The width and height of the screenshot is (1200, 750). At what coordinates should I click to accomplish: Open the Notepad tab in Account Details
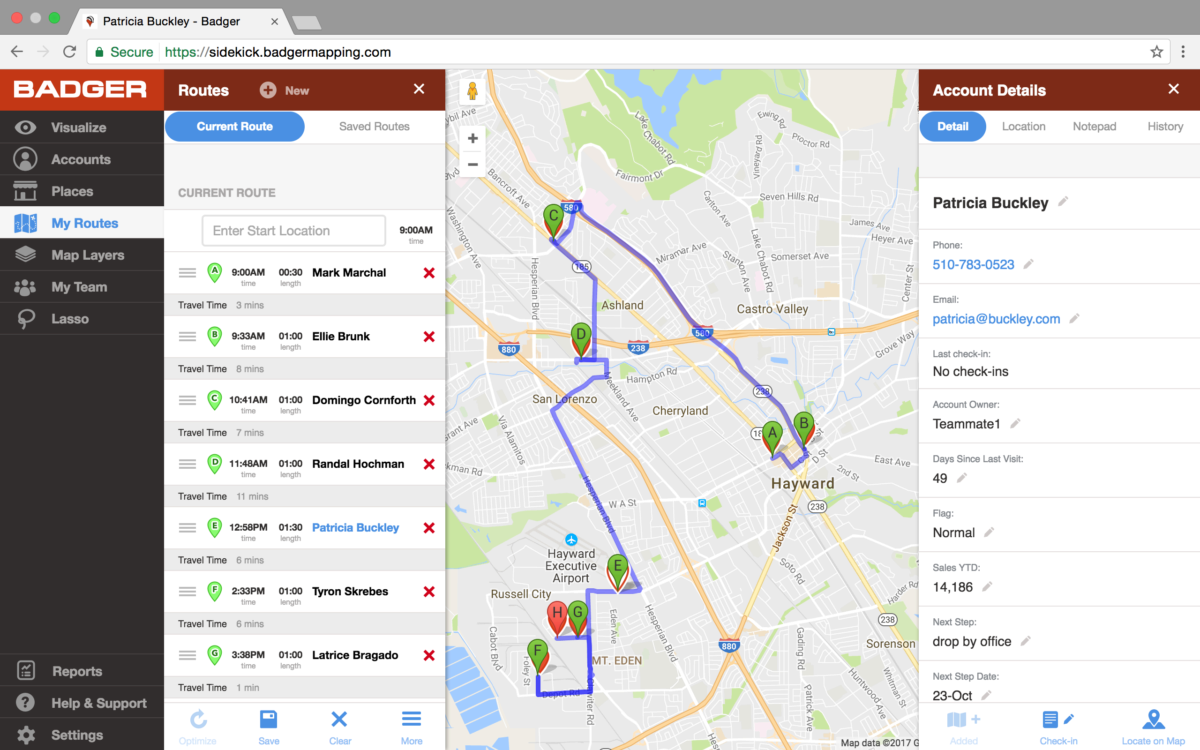coord(1094,126)
